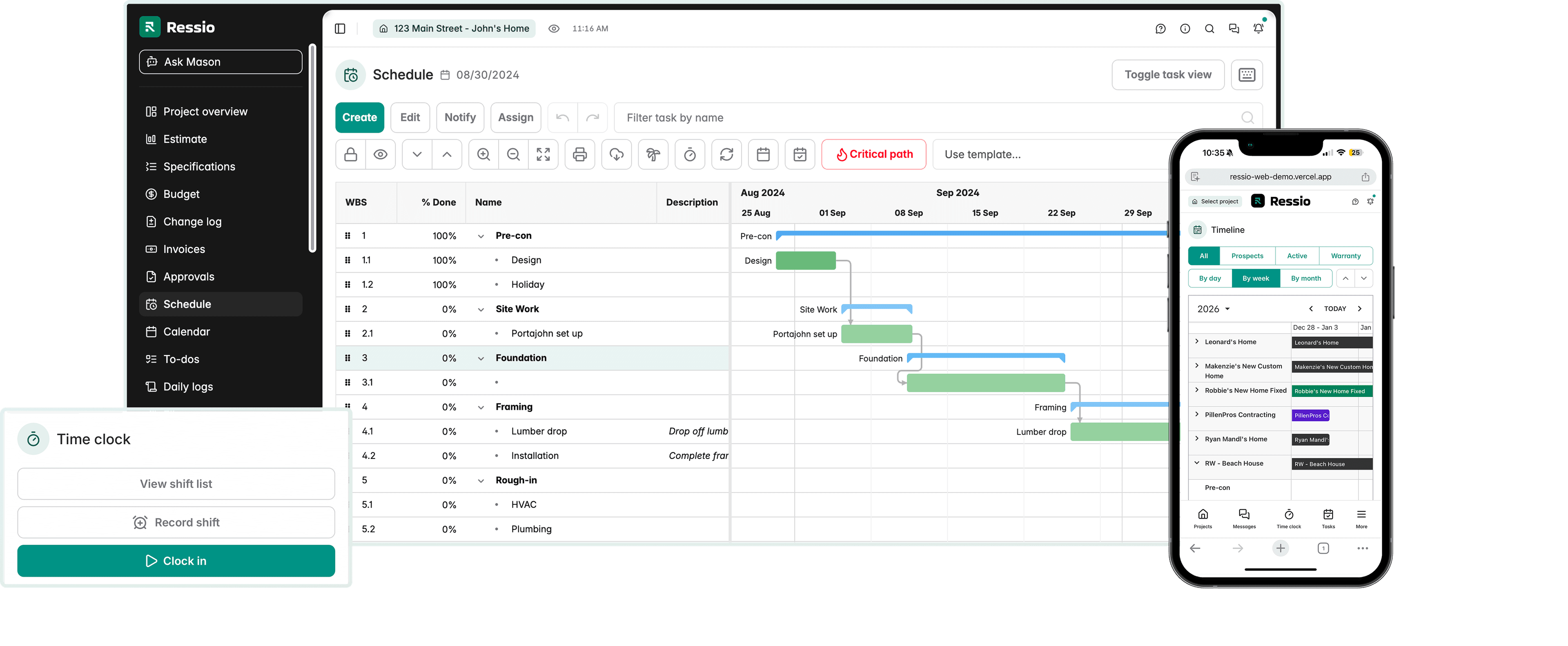1568x646 pixels.
Task: Click the Create button
Action: [x=359, y=118]
